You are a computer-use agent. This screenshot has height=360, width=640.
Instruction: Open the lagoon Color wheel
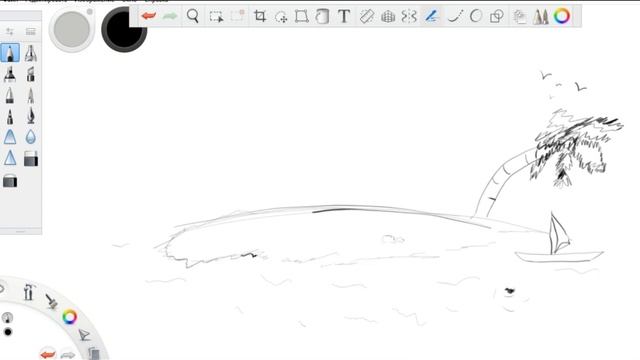69,317
